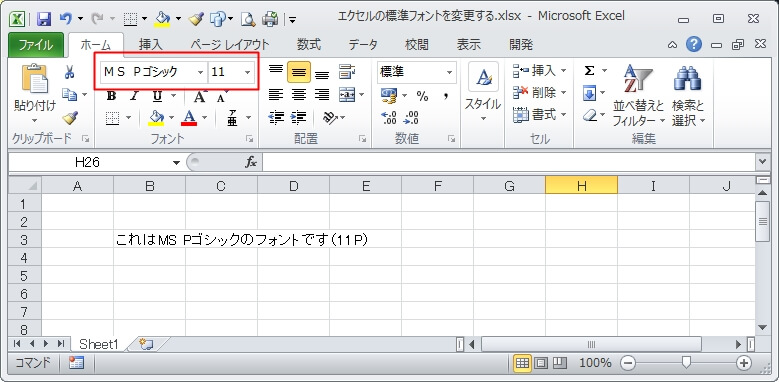Click the Paste clipboard icon
Image resolution: width=779 pixels, height=382 pixels.
[34, 79]
